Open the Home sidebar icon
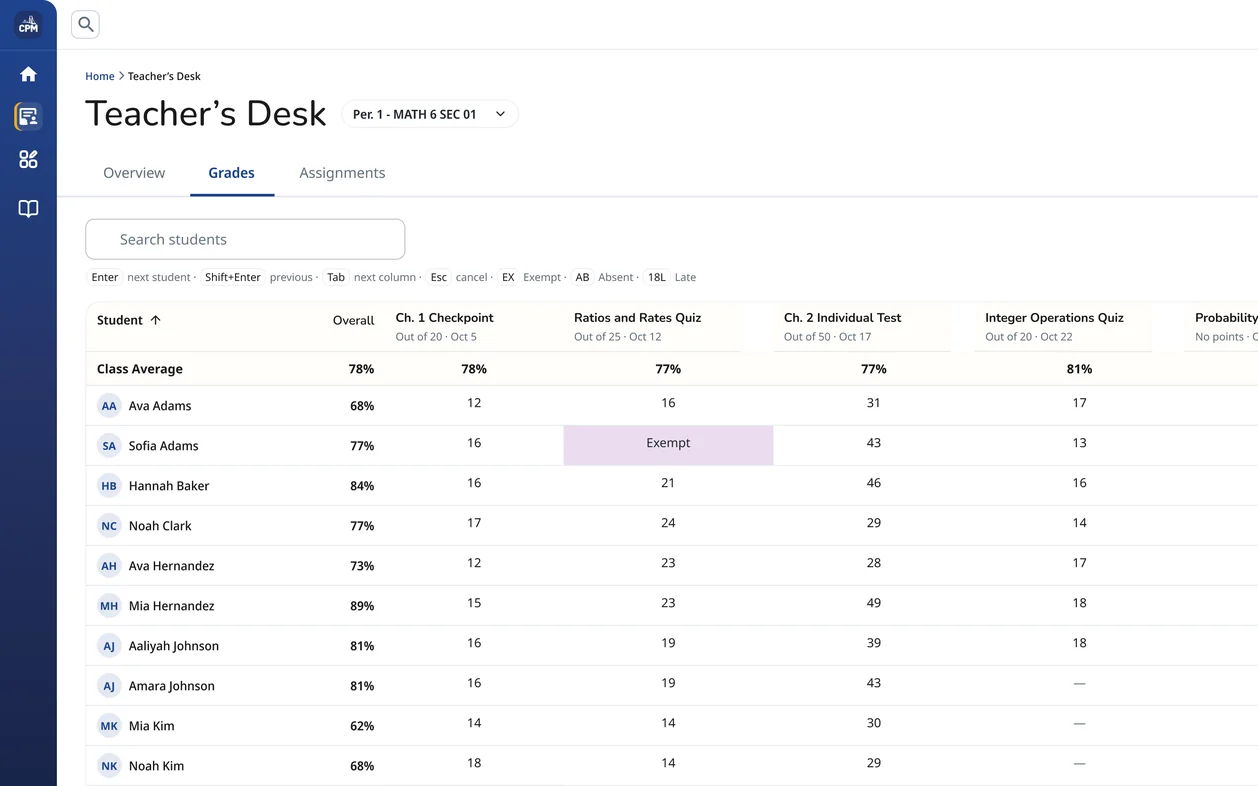This screenshot has width=1258, height=786. tap(28, 74)
